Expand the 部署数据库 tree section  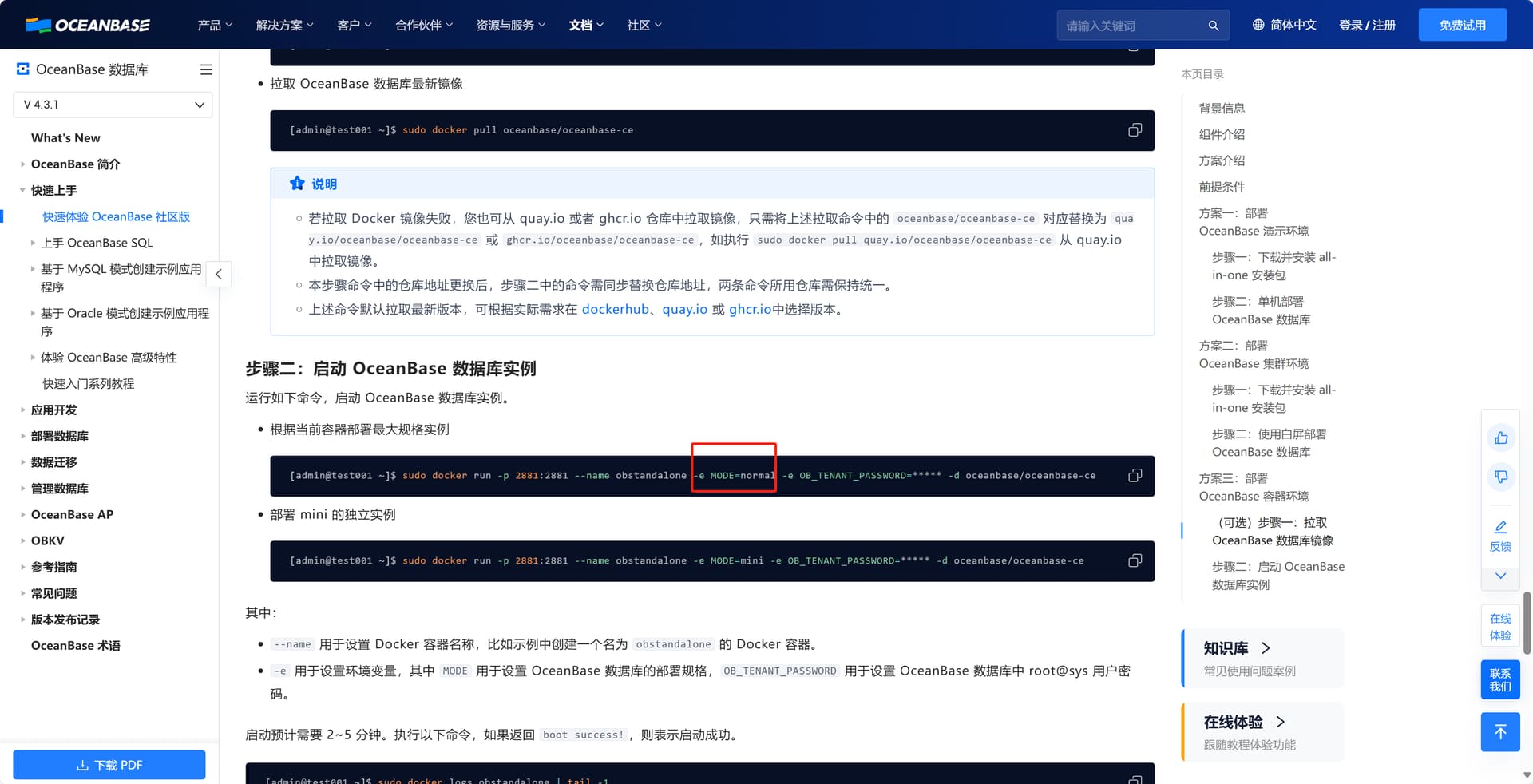pyautogui.click(x=22, y=437)
